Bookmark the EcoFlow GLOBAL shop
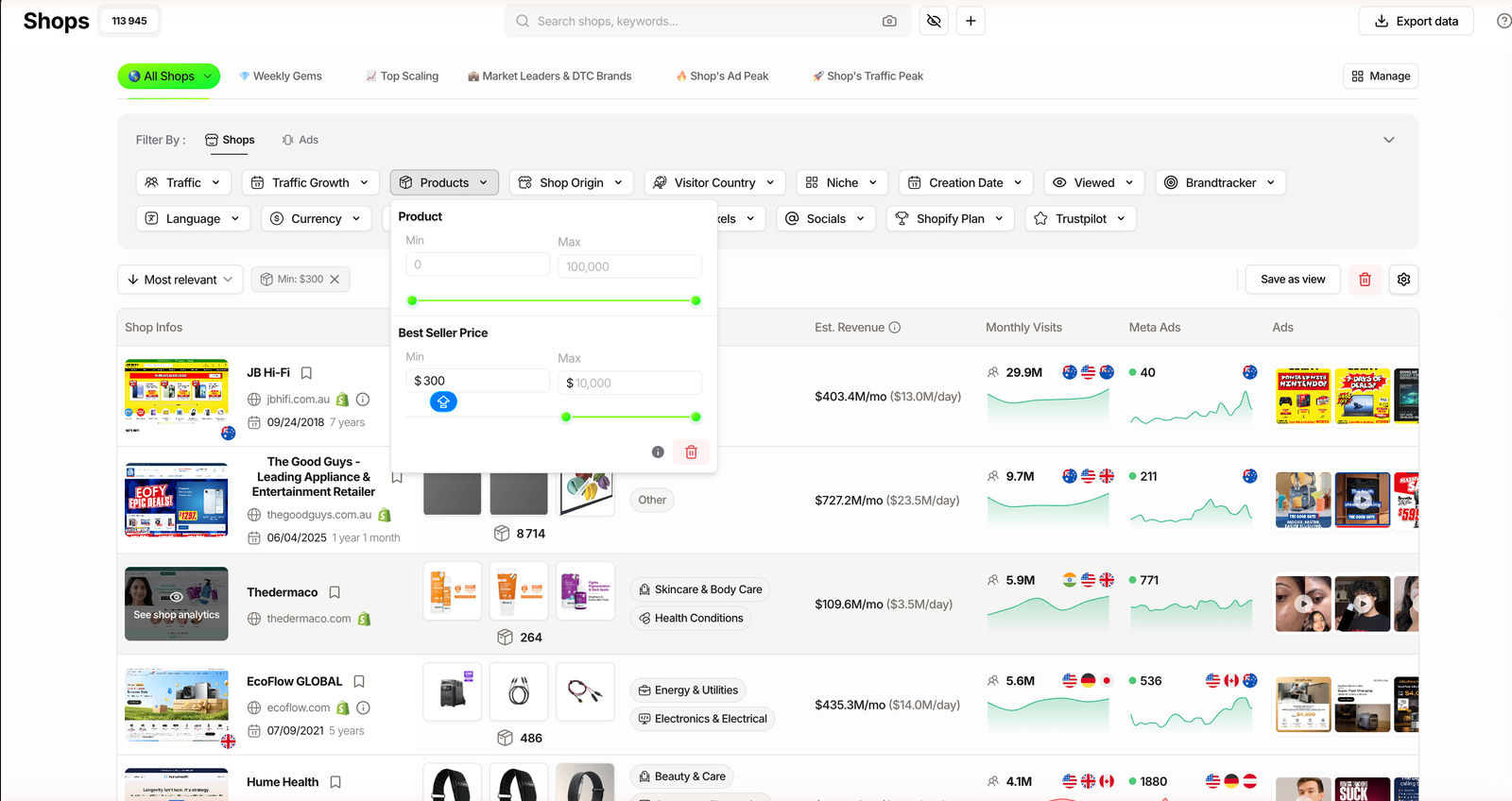1512x801 pixels. 359,681
